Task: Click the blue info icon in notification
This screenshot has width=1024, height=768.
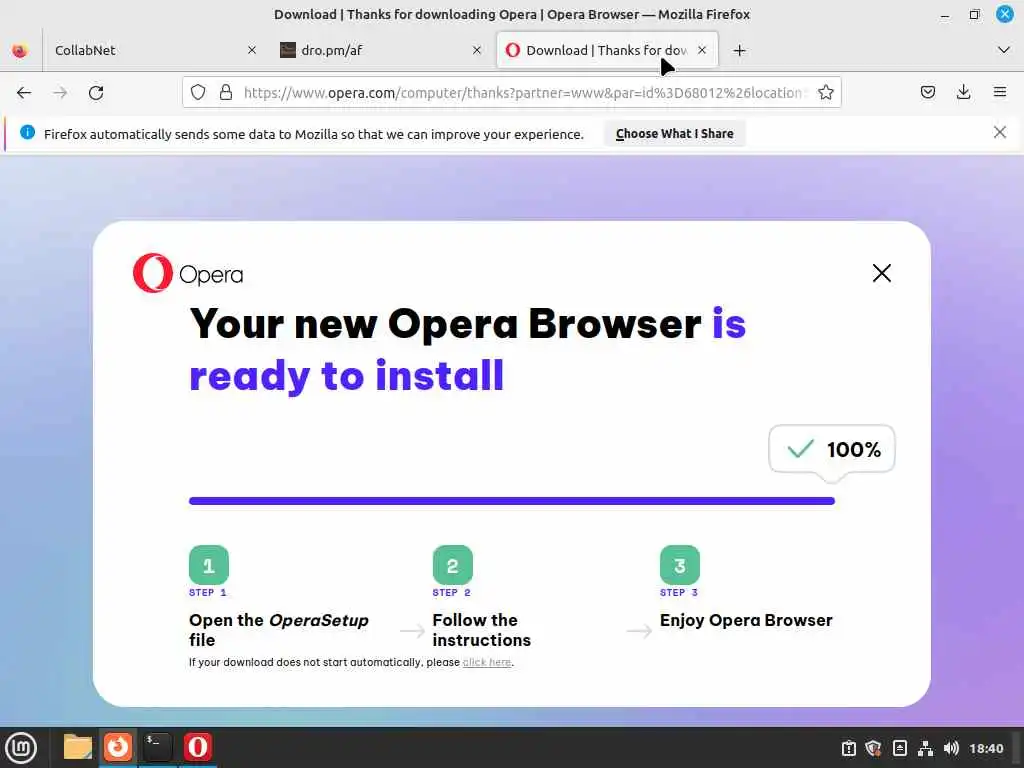Action: coord(27,133)
